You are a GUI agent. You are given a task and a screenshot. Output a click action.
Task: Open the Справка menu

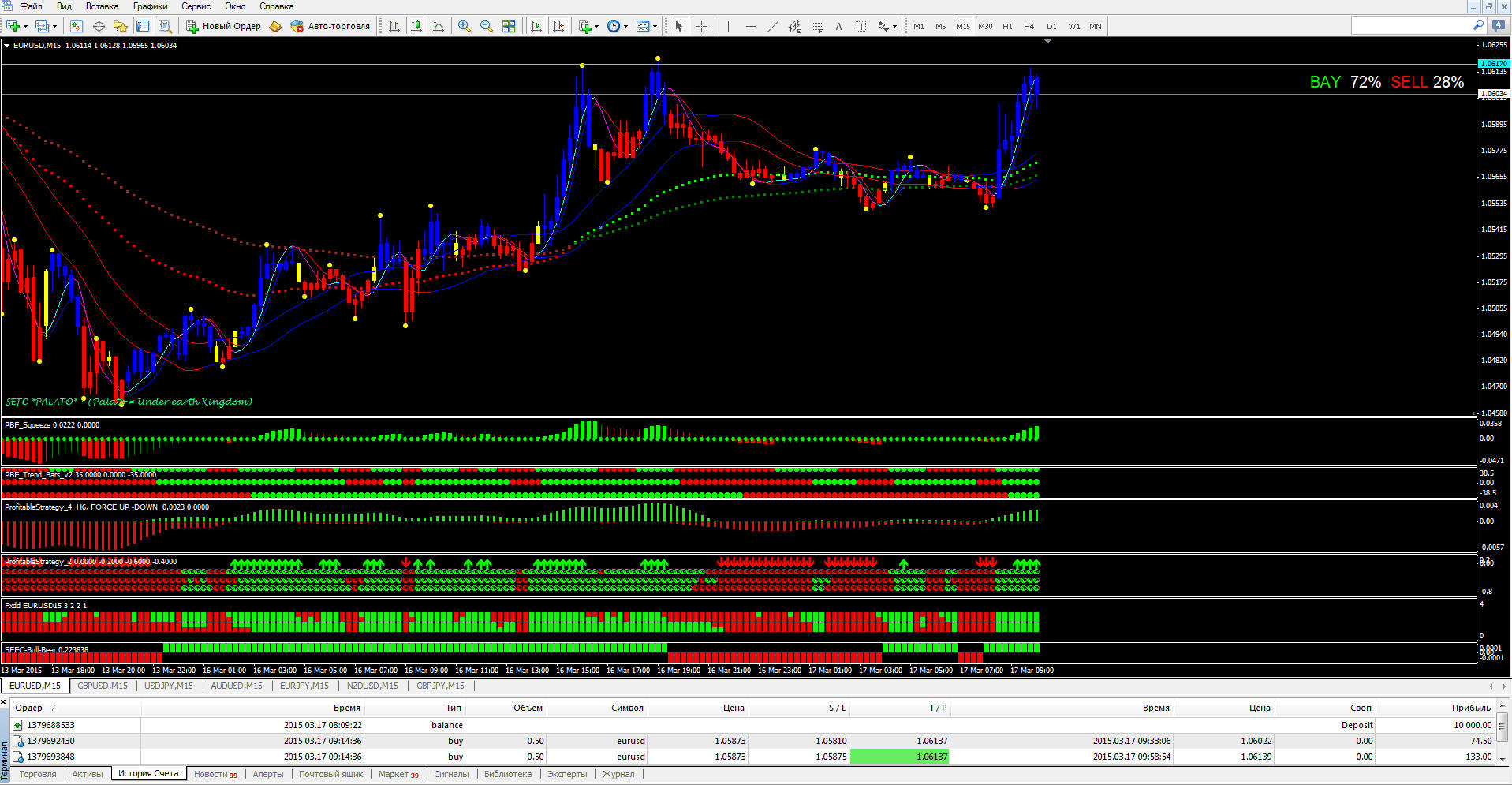click(276, 6)
